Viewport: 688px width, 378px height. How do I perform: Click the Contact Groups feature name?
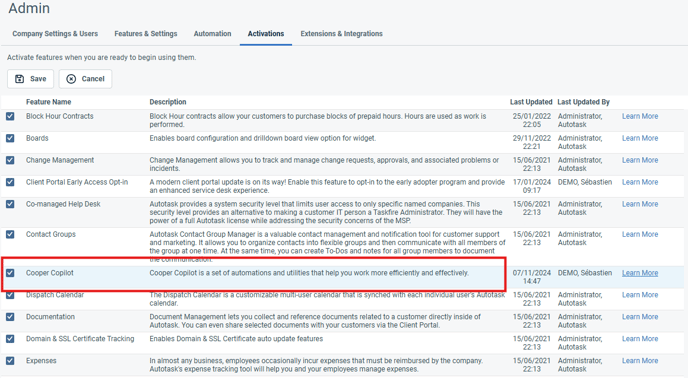(x=50, y=234)
